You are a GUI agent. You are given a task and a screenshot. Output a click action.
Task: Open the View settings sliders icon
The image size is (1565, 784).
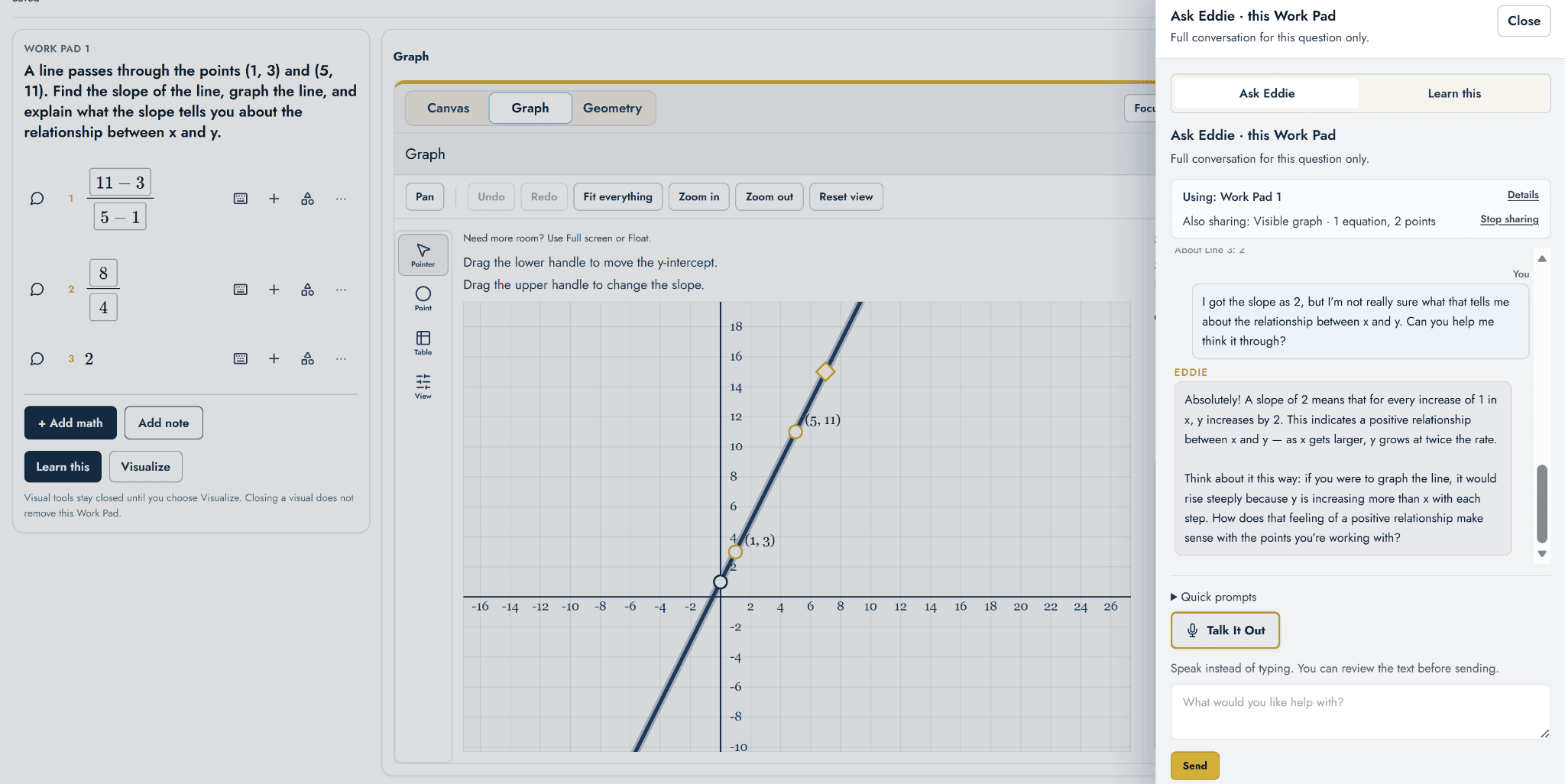[423, 386]
